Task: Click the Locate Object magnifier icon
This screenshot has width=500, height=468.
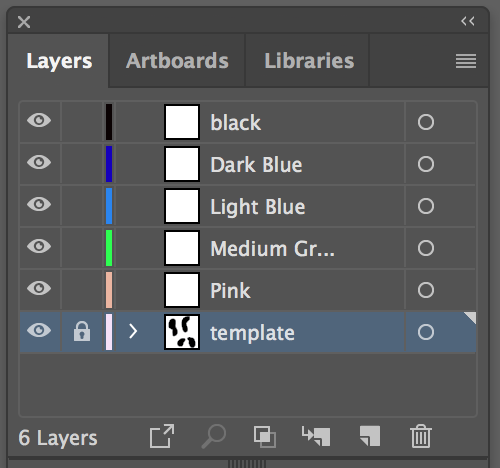Action: 214,436
